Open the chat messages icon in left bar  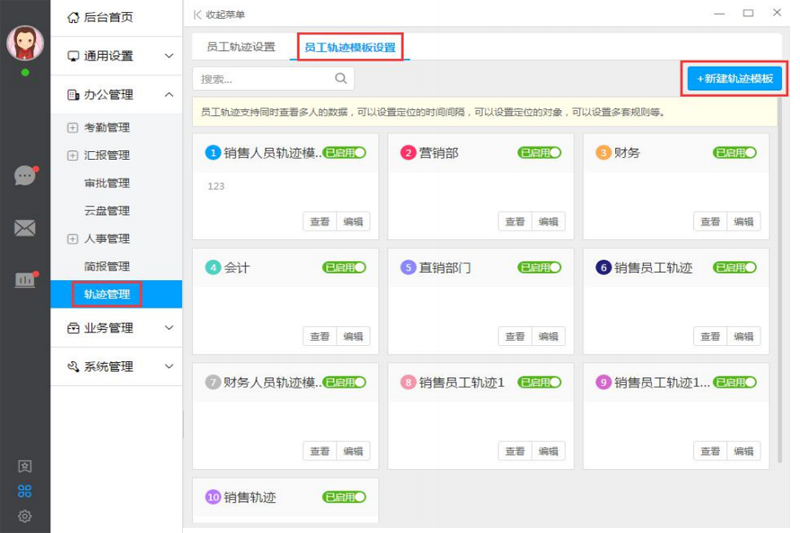25,176
